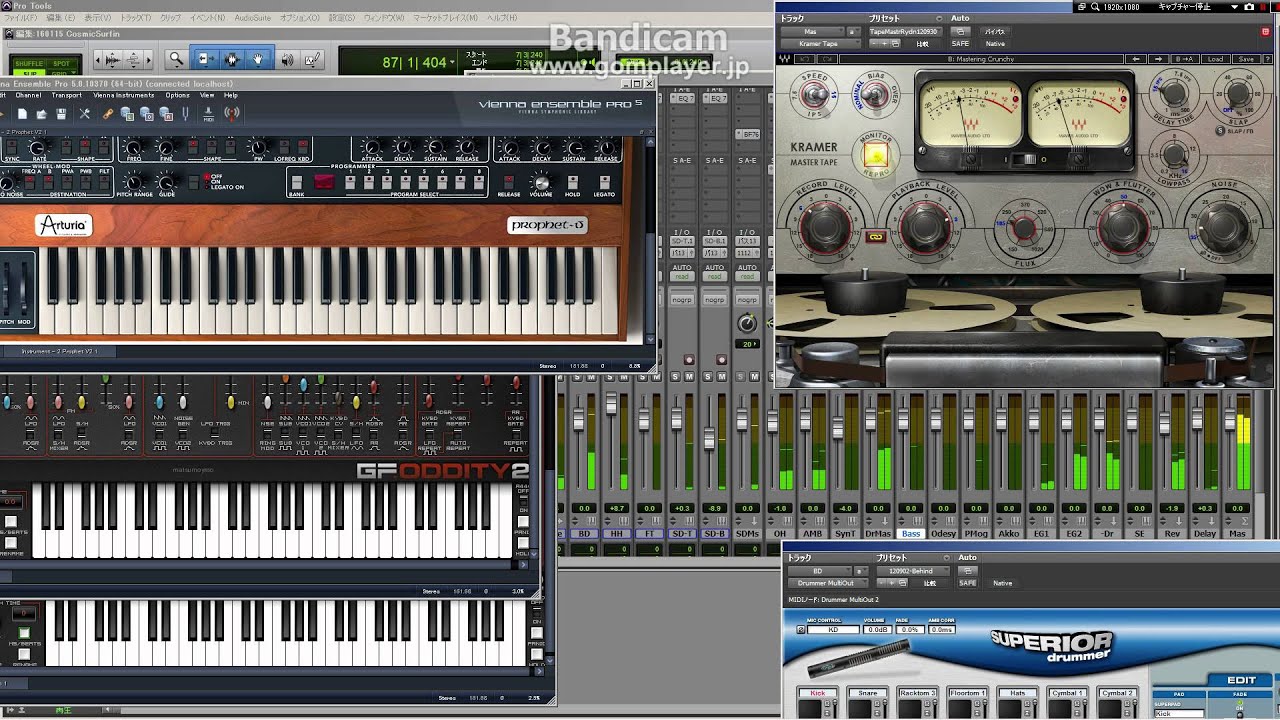Mute the SD-B mixer channel
Viewport: 1280px width, 720px height.
click(721, 376)
